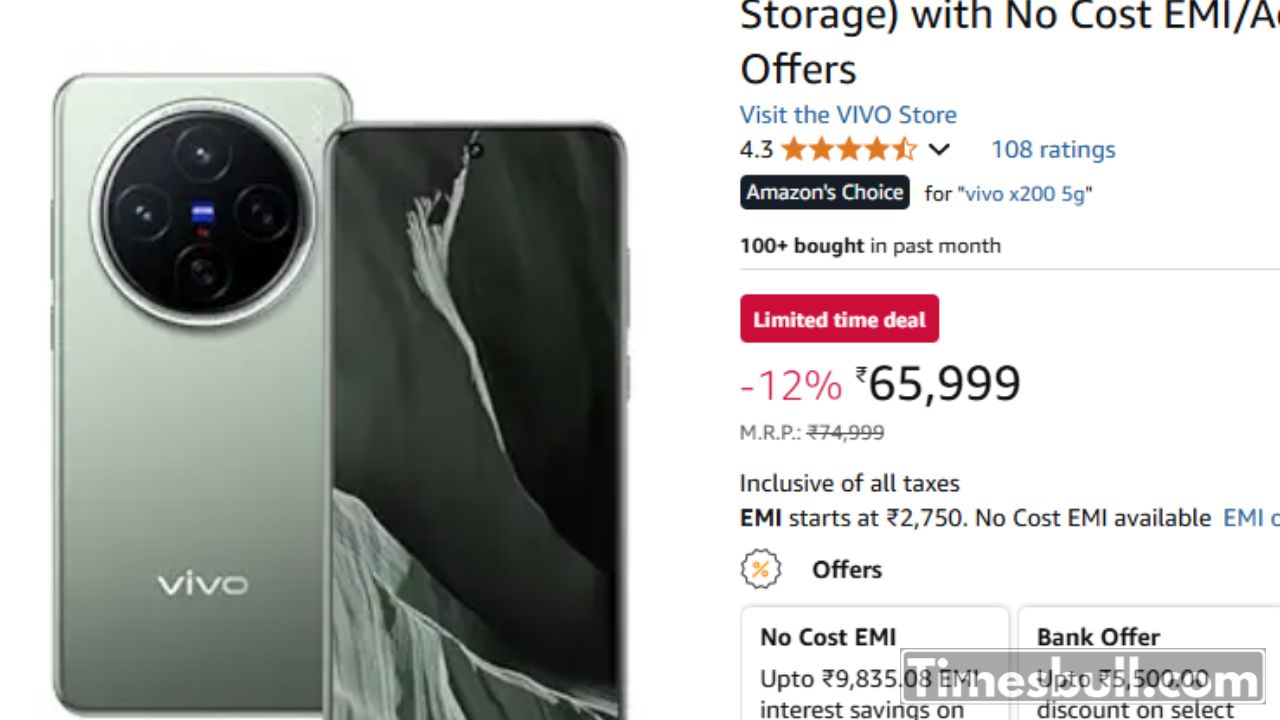Click the ₹65,999 deal price
This screenshot has height=720, width=1280.
943,384
